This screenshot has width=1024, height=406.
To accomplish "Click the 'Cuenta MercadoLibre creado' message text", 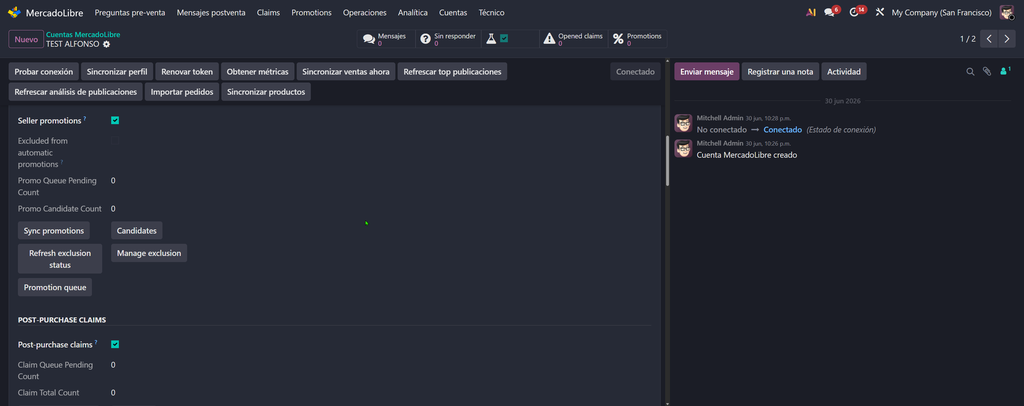I will click(746, 155).
